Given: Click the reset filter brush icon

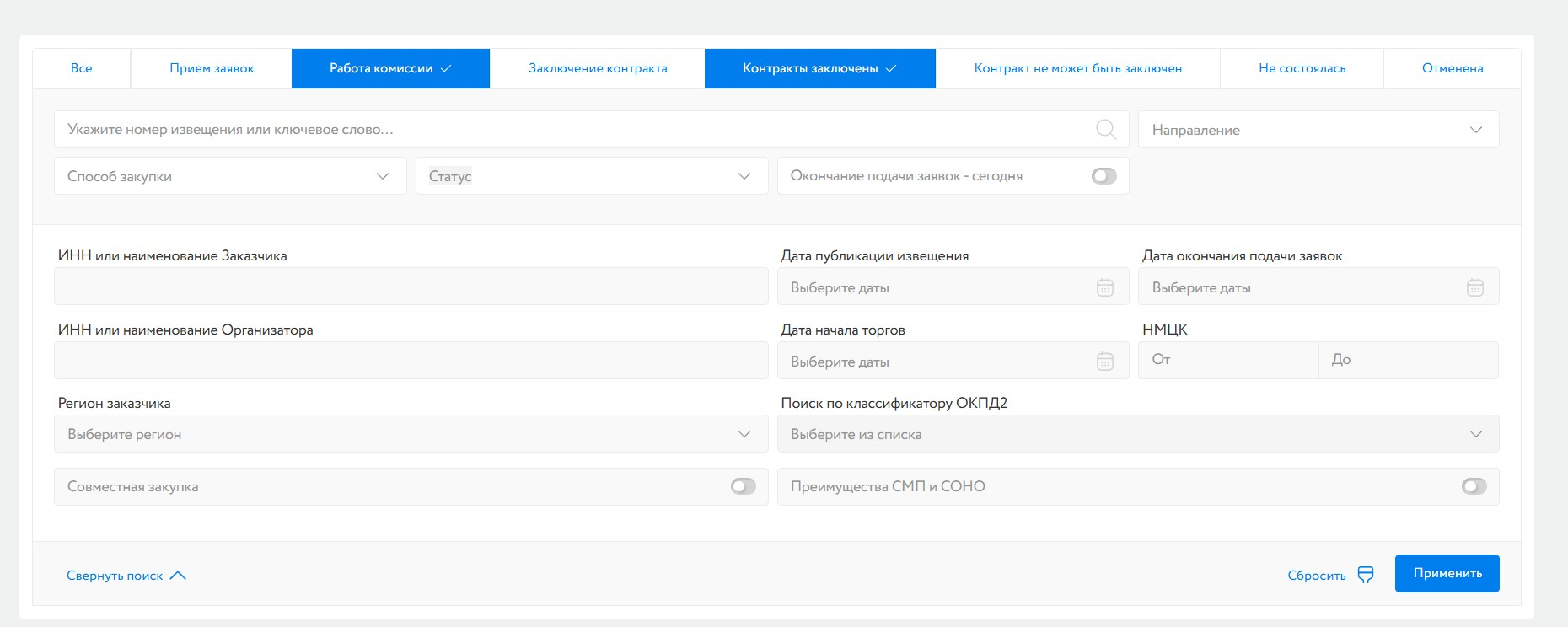Looking at the screenshot, I should click(x=1366, y=575).
